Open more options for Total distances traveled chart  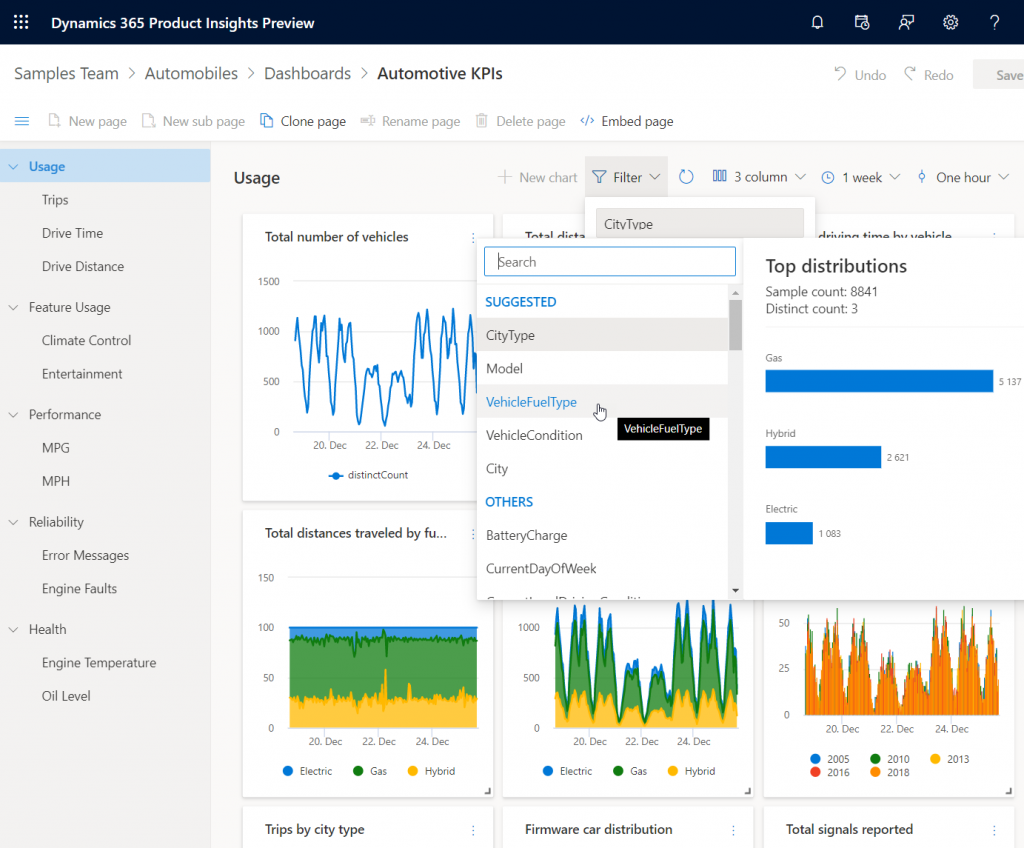(x=473, y=534)
